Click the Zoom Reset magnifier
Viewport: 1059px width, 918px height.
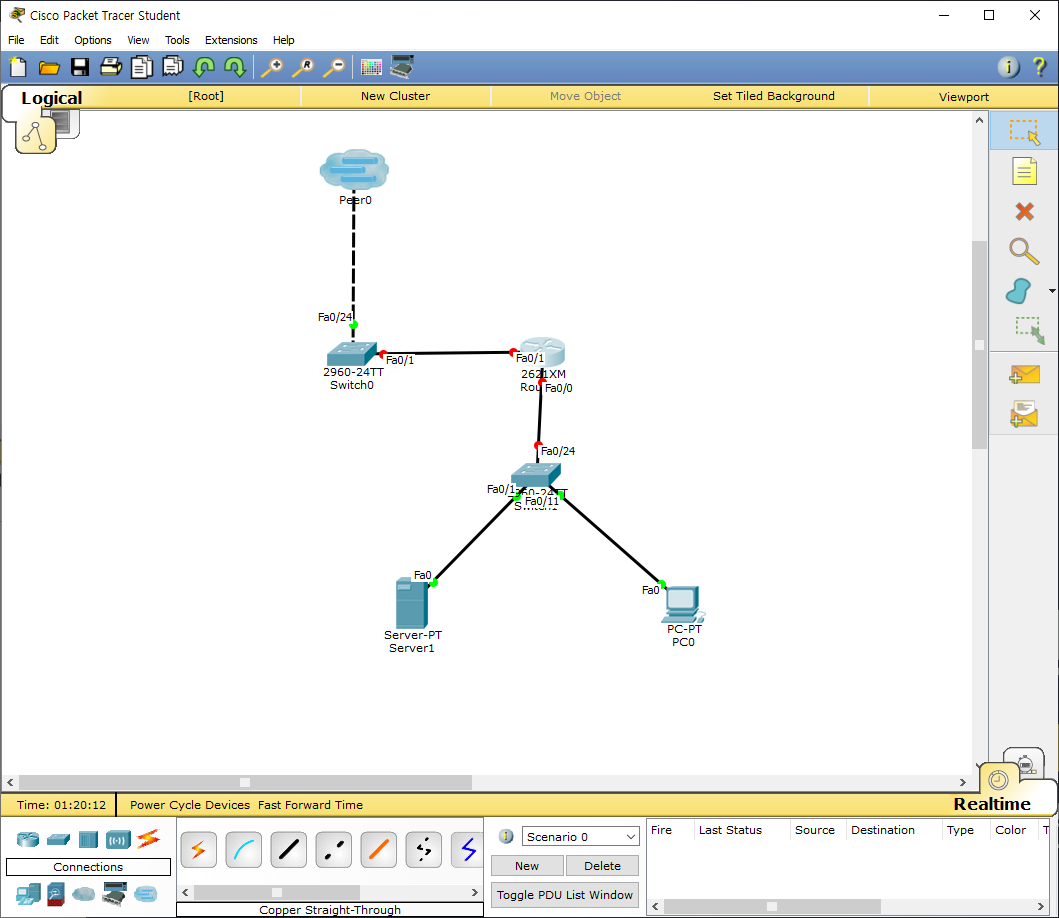pyautogui.click(x=303, y=67)
